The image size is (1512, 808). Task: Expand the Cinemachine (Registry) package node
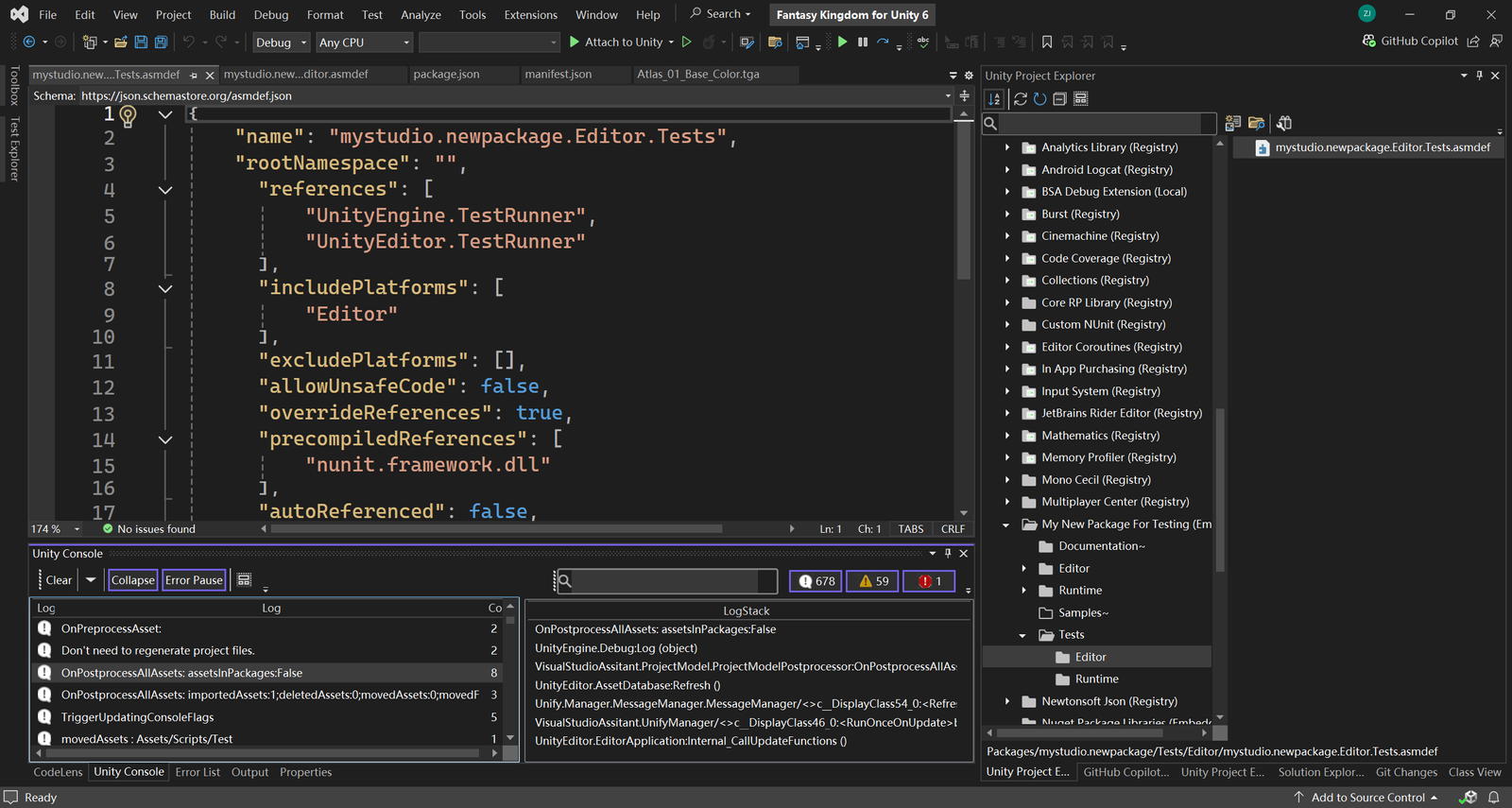click(x=1007, y=236)
